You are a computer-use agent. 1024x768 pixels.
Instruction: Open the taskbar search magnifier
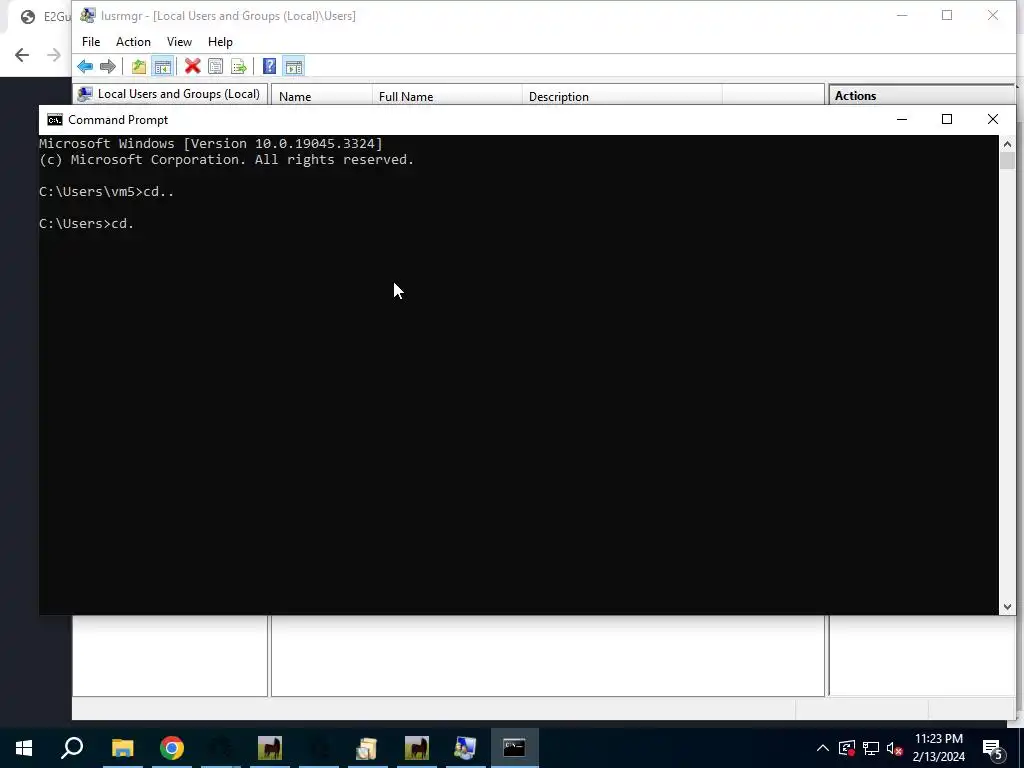72,748
